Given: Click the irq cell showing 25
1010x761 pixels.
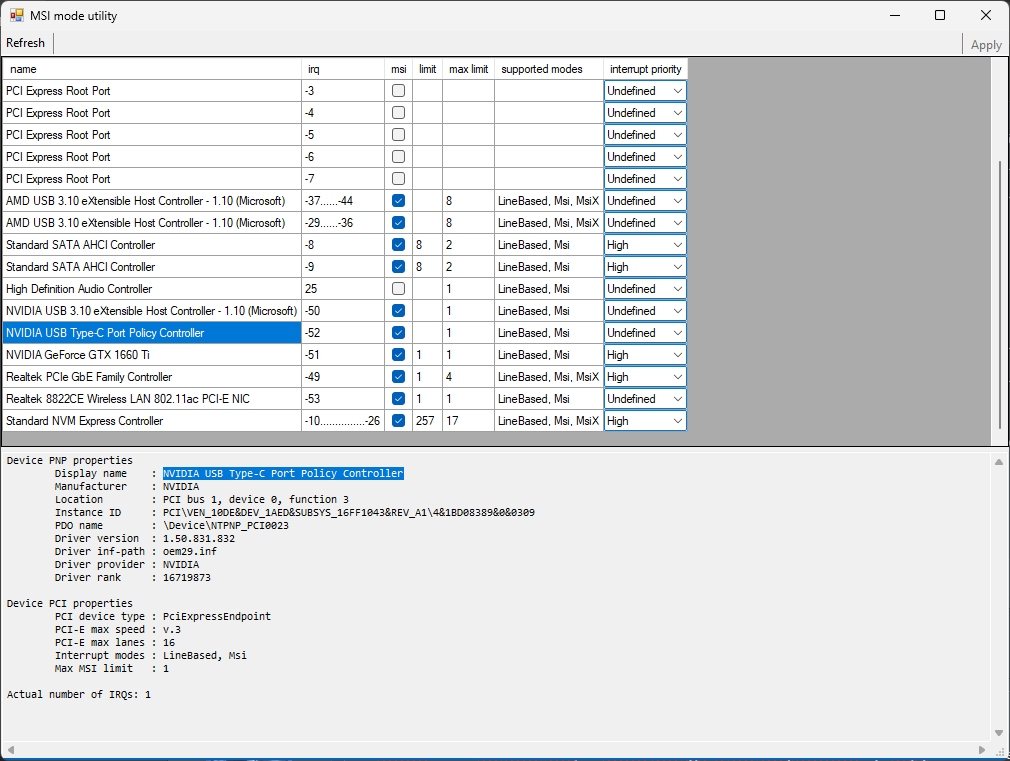Looking at the screenshot, I should pos(343,289).
